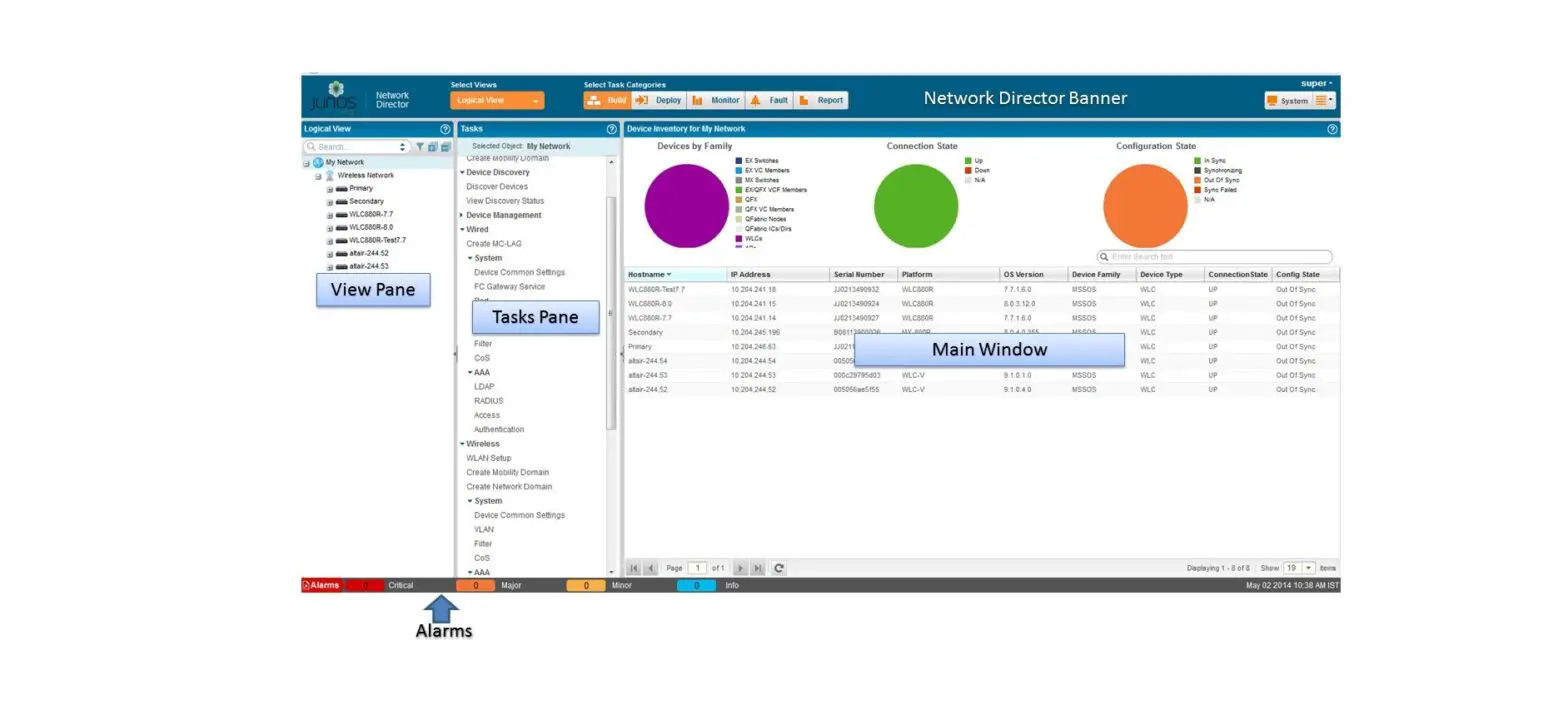The height and width of the screenshot is (705, 1568).
Task: Click the WLCs purple legend swatch
Action: pyautogui.click(x=739, y=238)
